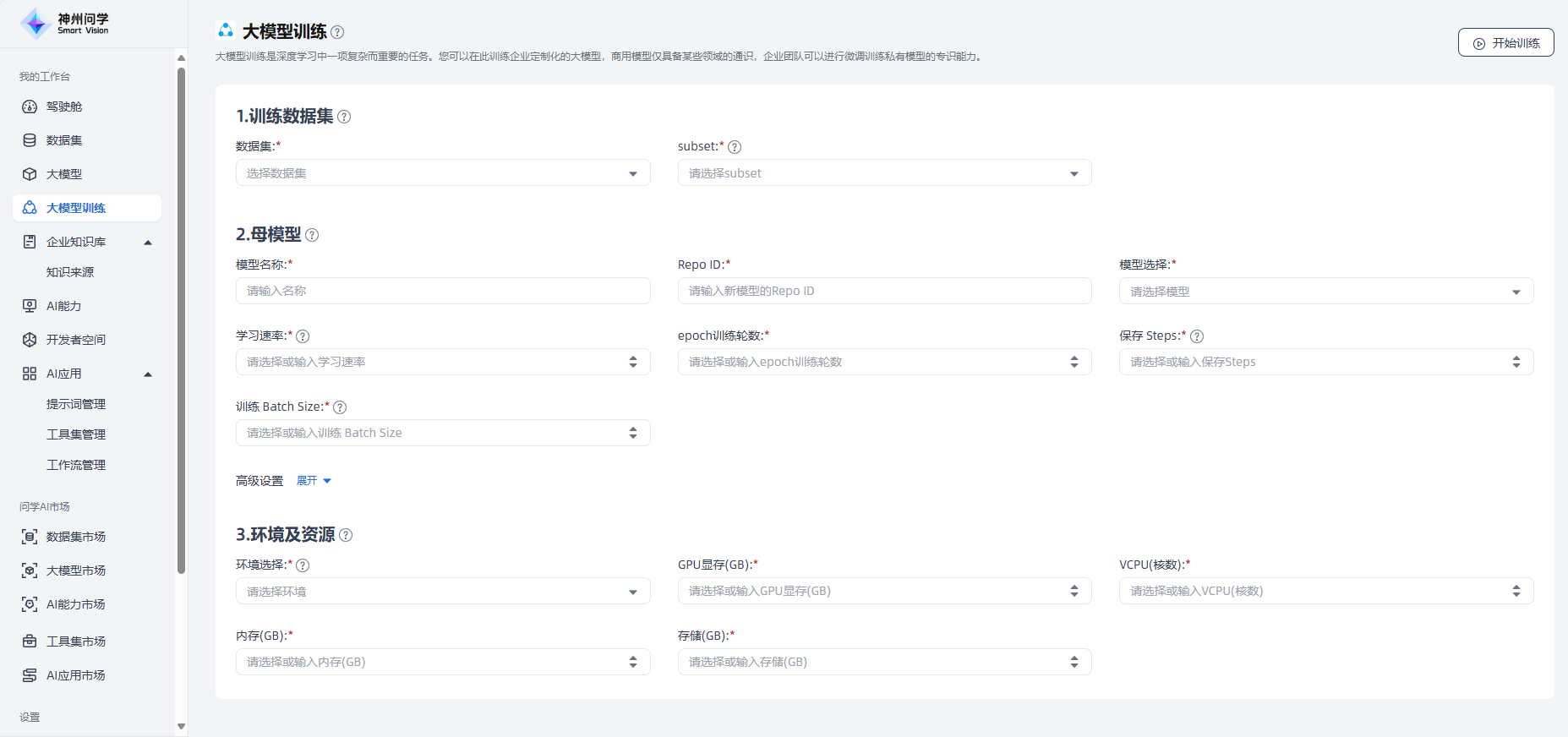This screenshot has width=1568, height=737.
Task: Click the 开发者空间 icon in sidebar
Action: click(30, 340)
